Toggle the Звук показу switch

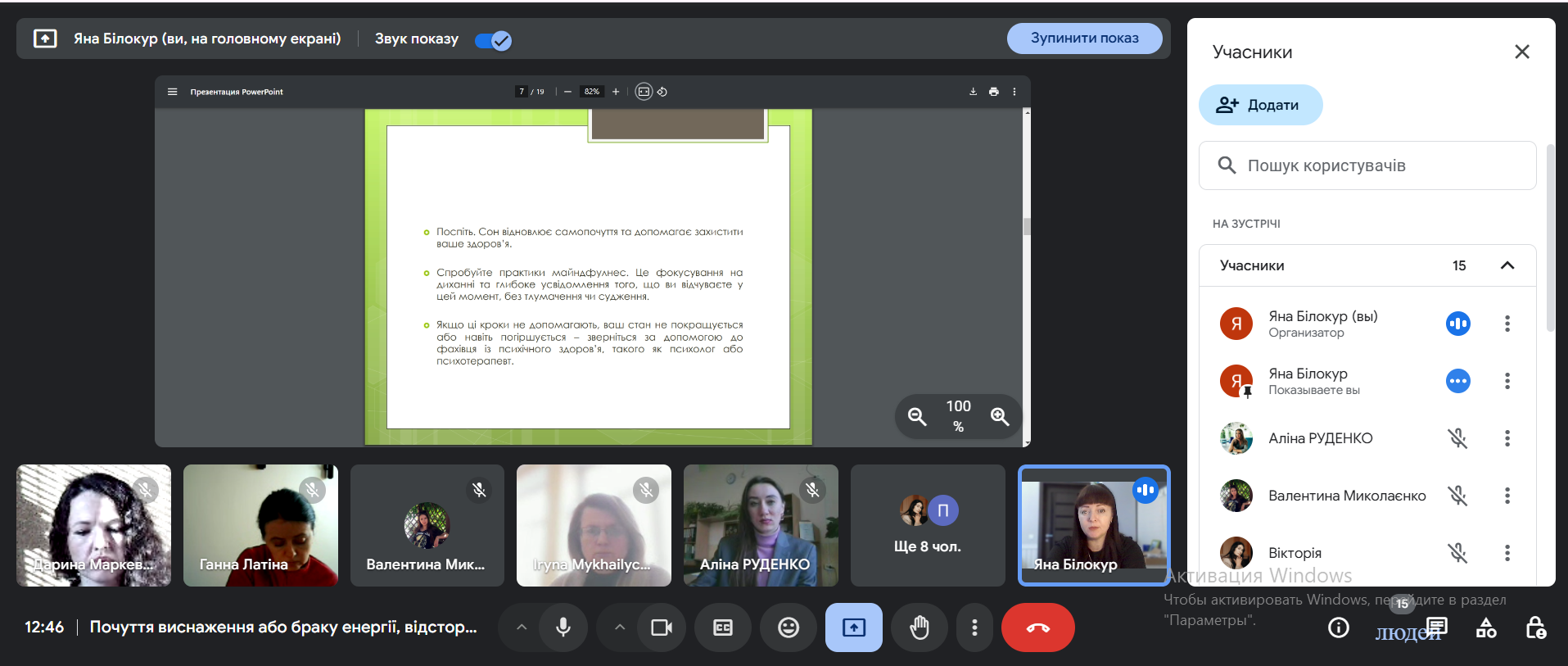(493, 40)
